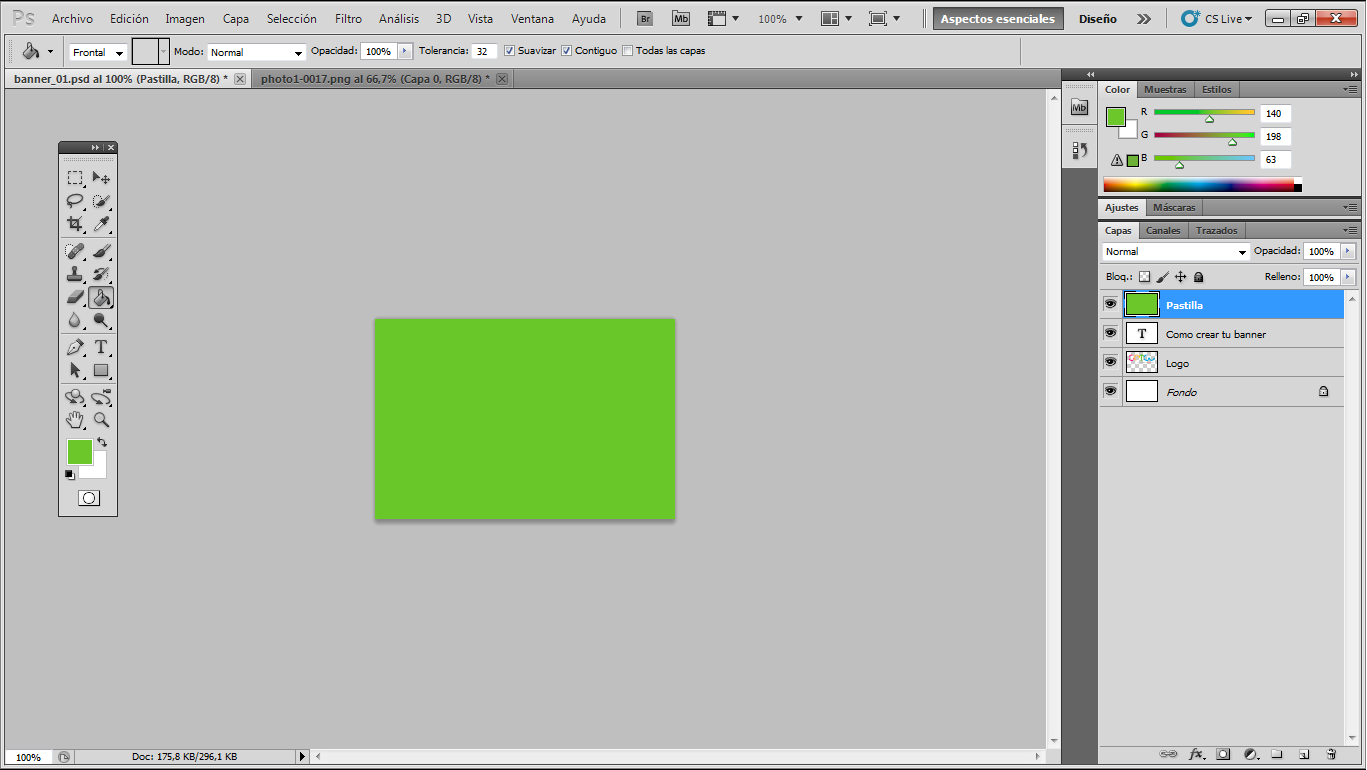Image resolution: width=1367 pixels, height=770 pixels.
Task: Select the History Brush tool
Action: (x=101, y=274)
